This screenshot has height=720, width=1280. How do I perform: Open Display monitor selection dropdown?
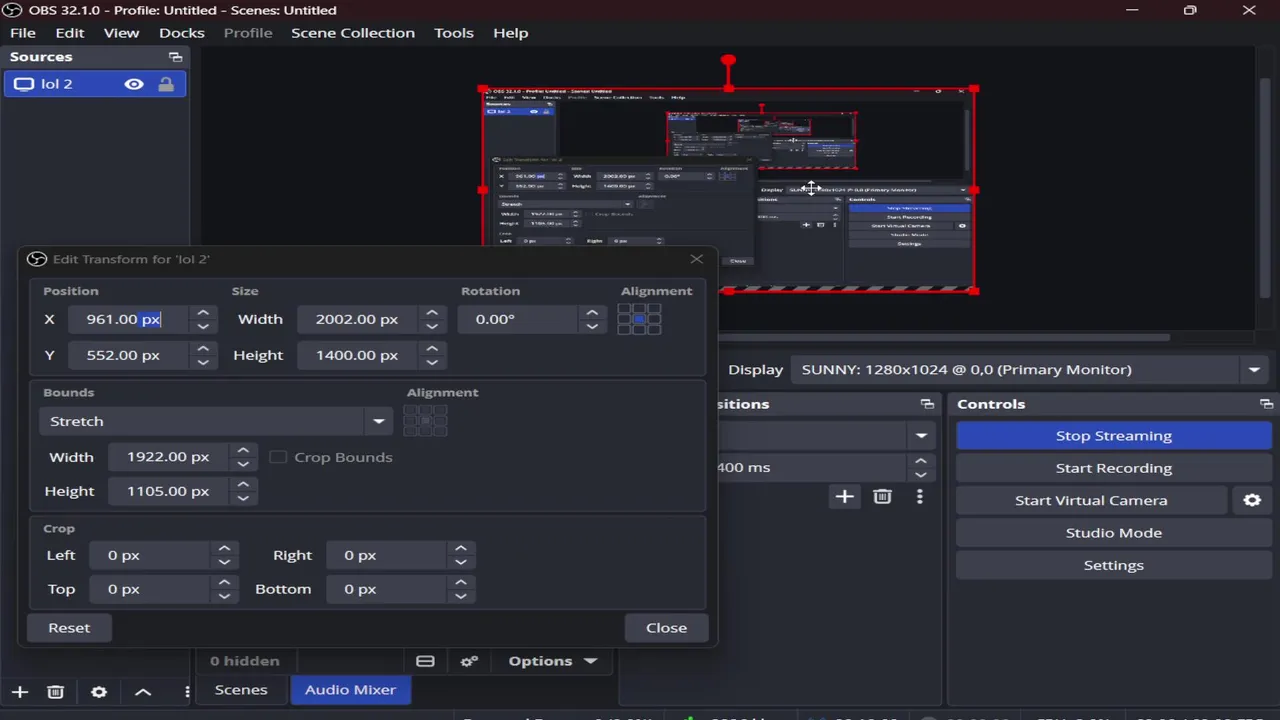(1031, 370)
